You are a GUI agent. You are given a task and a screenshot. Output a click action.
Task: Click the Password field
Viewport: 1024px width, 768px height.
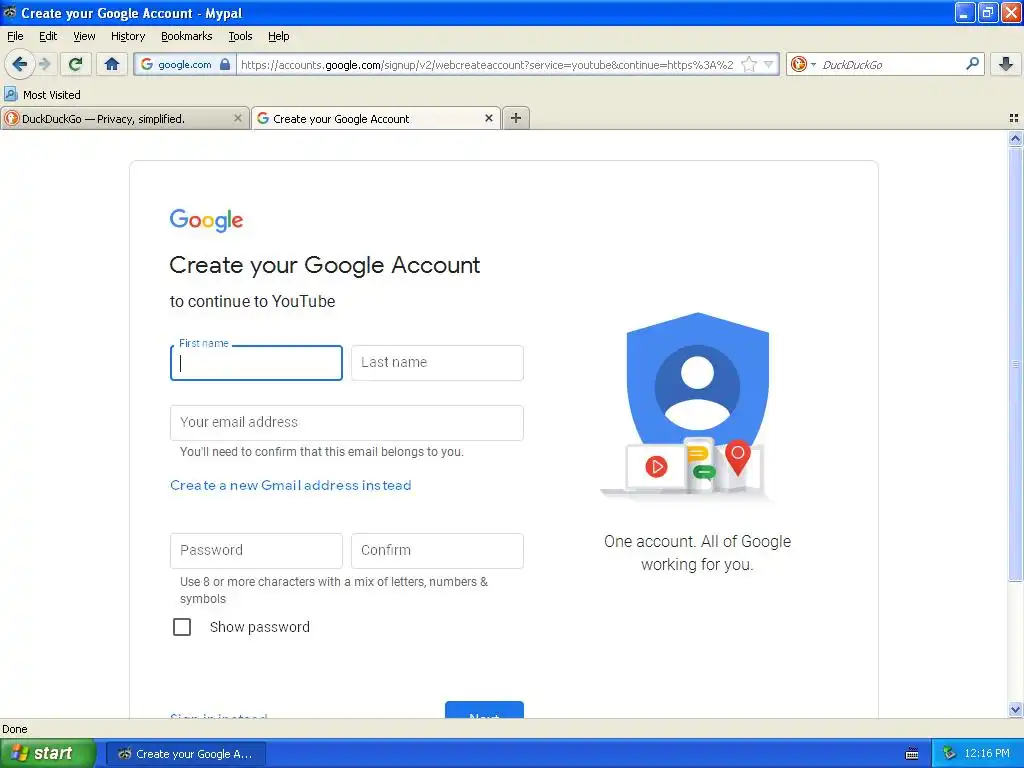[256, 551]
